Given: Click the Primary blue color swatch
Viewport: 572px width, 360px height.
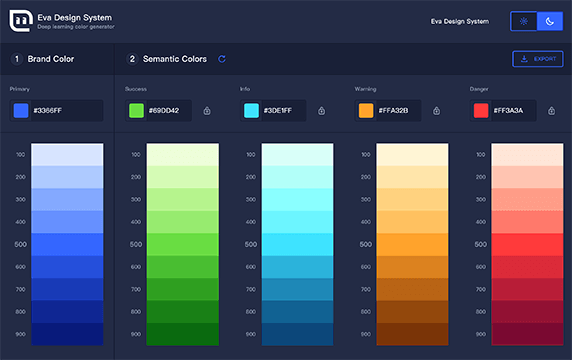Looking at the screenshot, I should (x=21, y=111).
